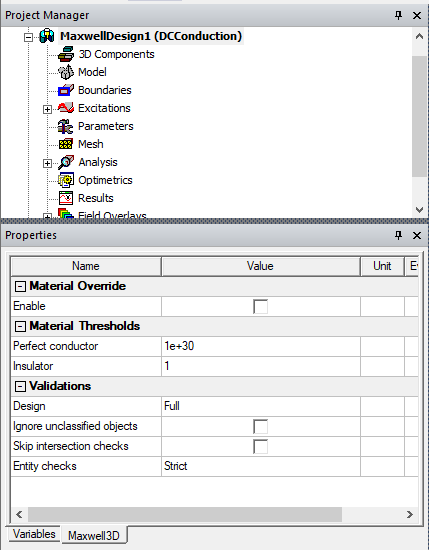The width and height of the screenshot is (429, 550).
Task: Select the Parameters tree item
Action: [x=106, y=126]
